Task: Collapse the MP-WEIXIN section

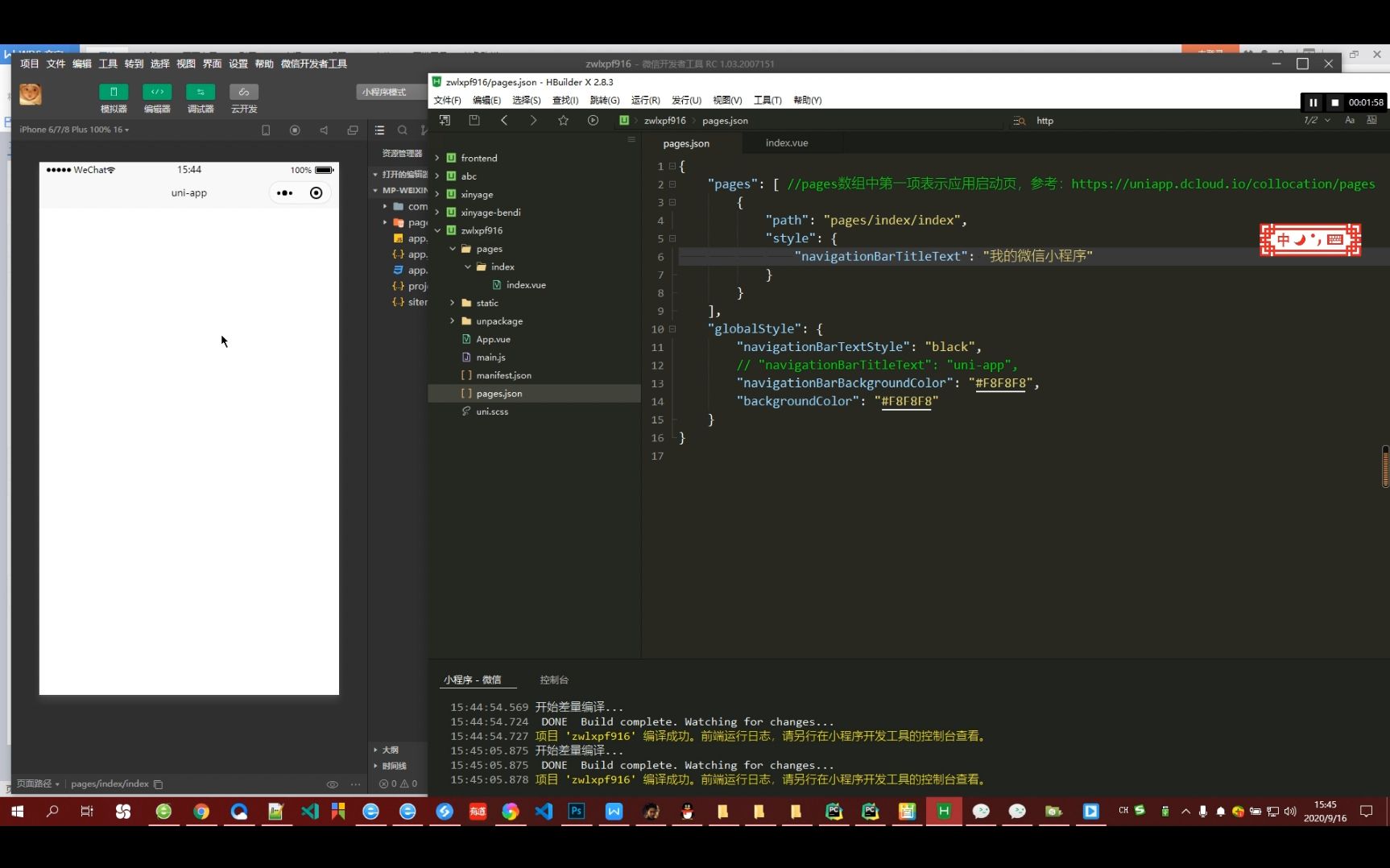Action: pyautogui.click(x=400, y=190)
